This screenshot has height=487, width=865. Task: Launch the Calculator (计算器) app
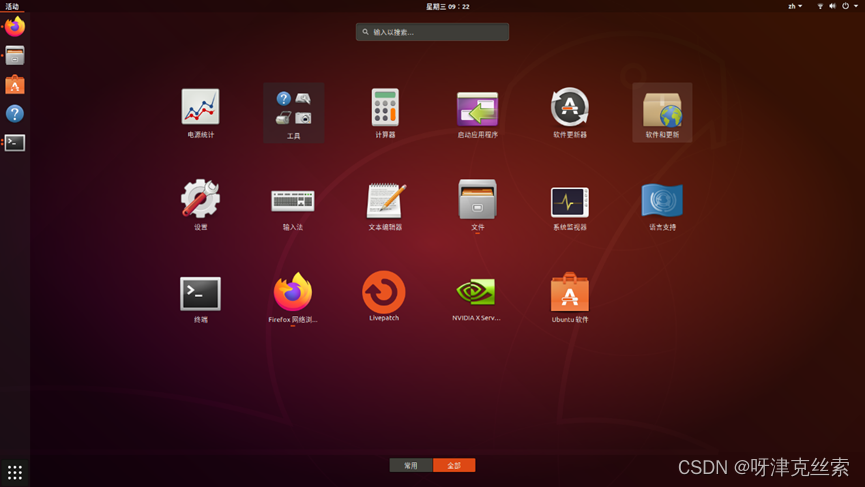(x=385, y=113)
